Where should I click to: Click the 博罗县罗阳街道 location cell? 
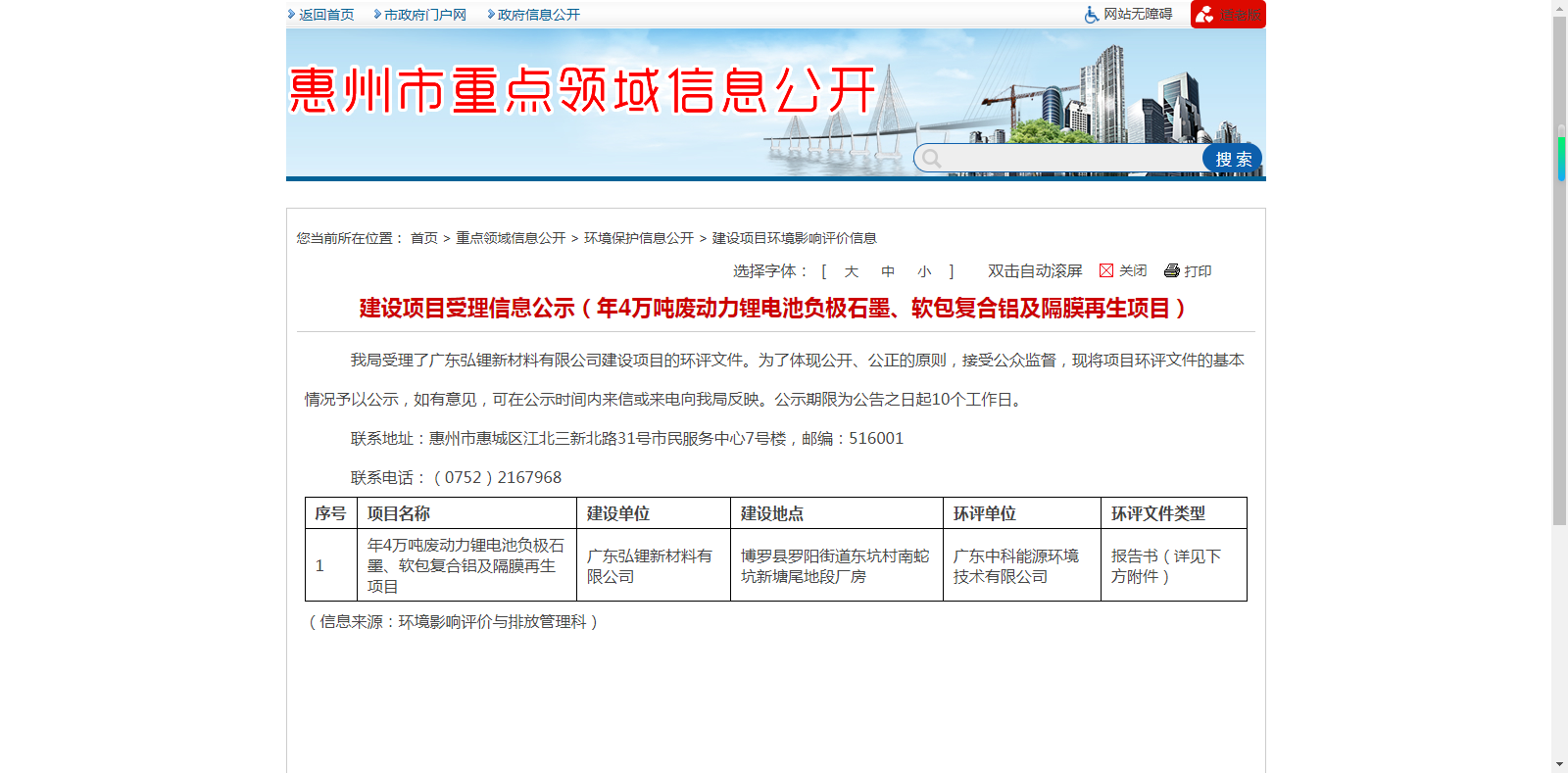[x=837, y=565]
